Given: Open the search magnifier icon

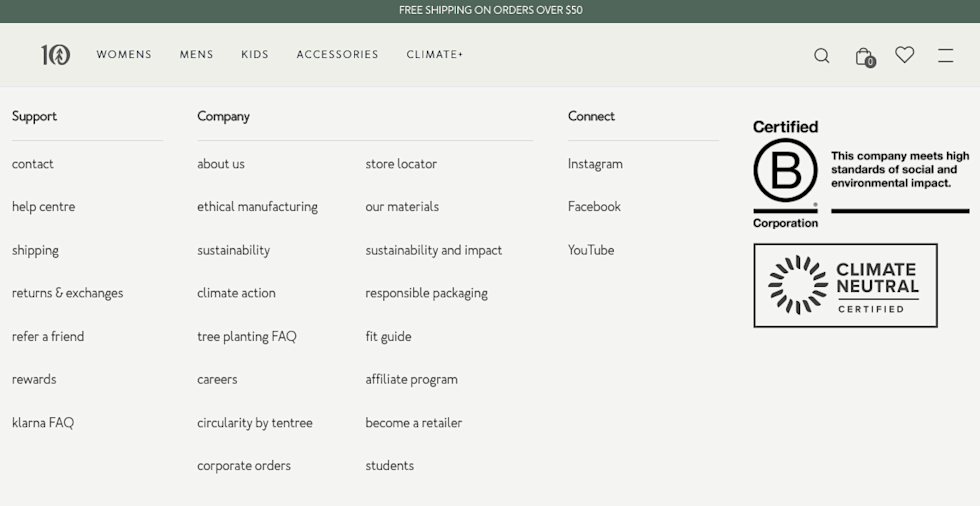Looking at the screenshot, I should point(821,56).
